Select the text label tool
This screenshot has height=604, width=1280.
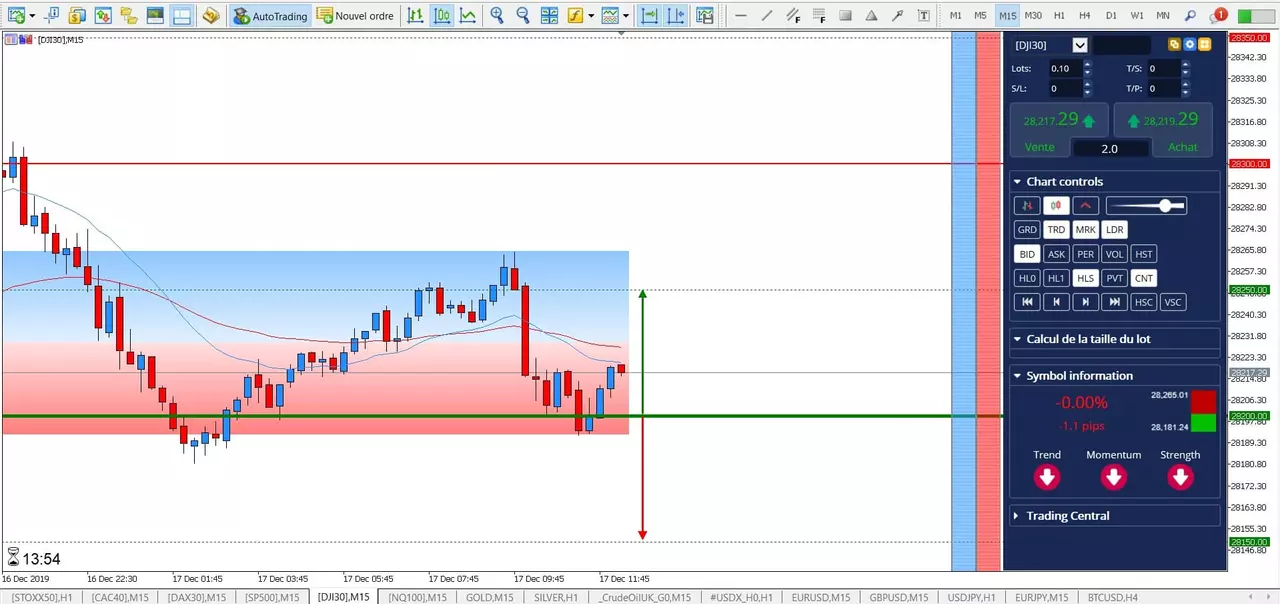[x=923, y=15]
